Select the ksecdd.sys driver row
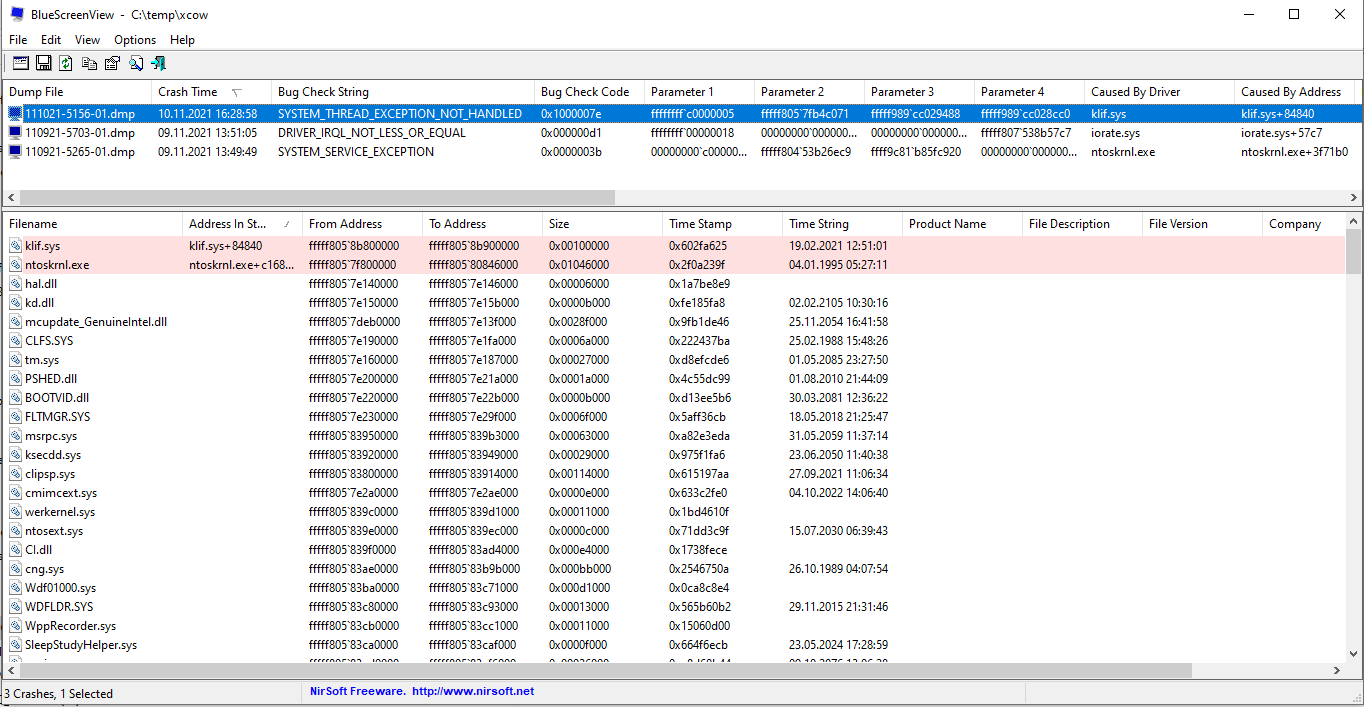Screen dimensions: 1364x707 [x=674, y=454]
